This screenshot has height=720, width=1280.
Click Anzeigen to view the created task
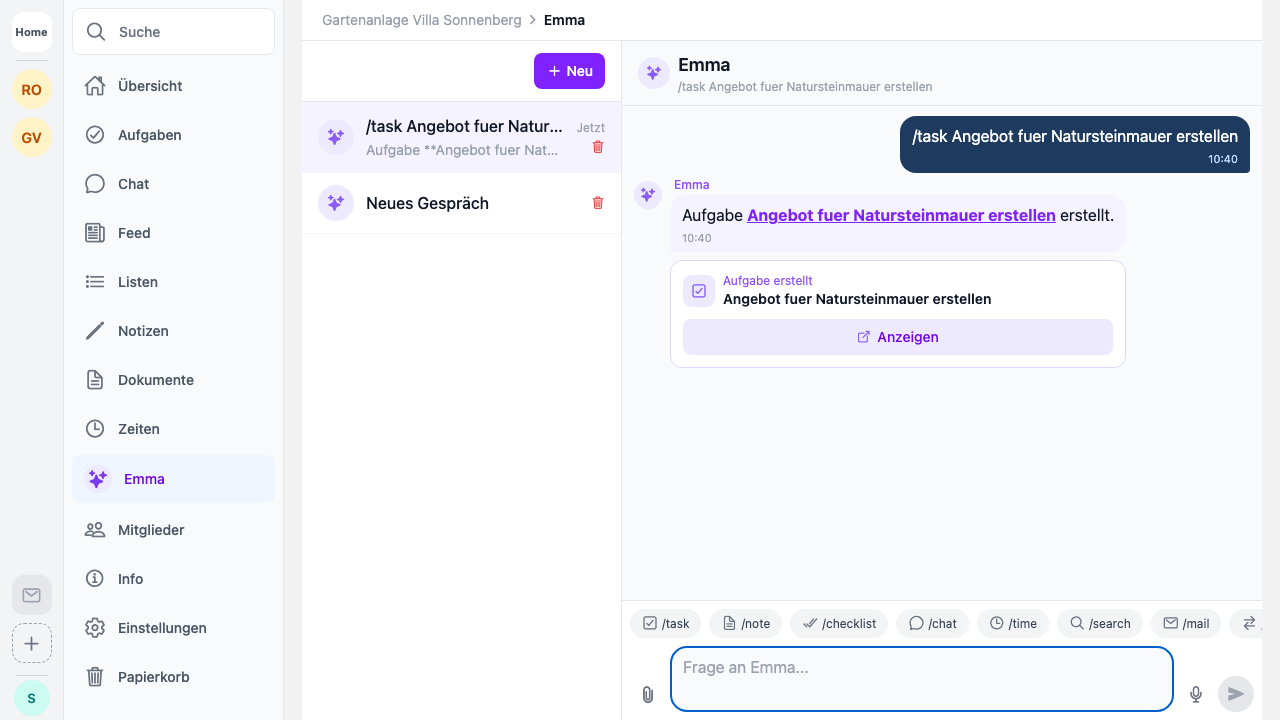point(897,337)
